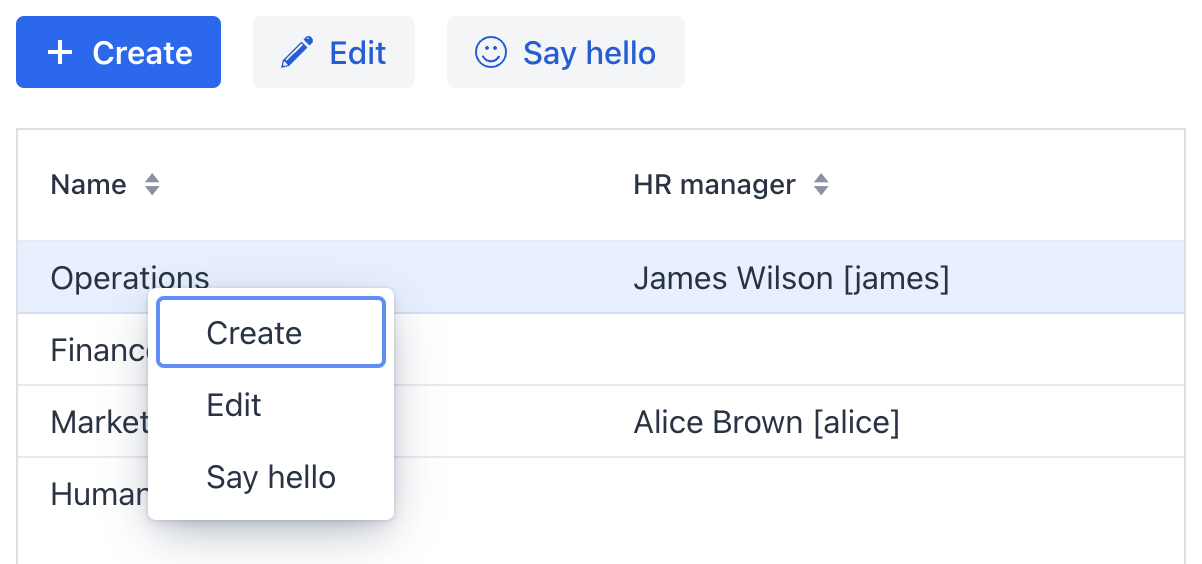The image size is (1202, 564).
Task: Click the pencil icon in the toolbar
Action: point(296,53)
